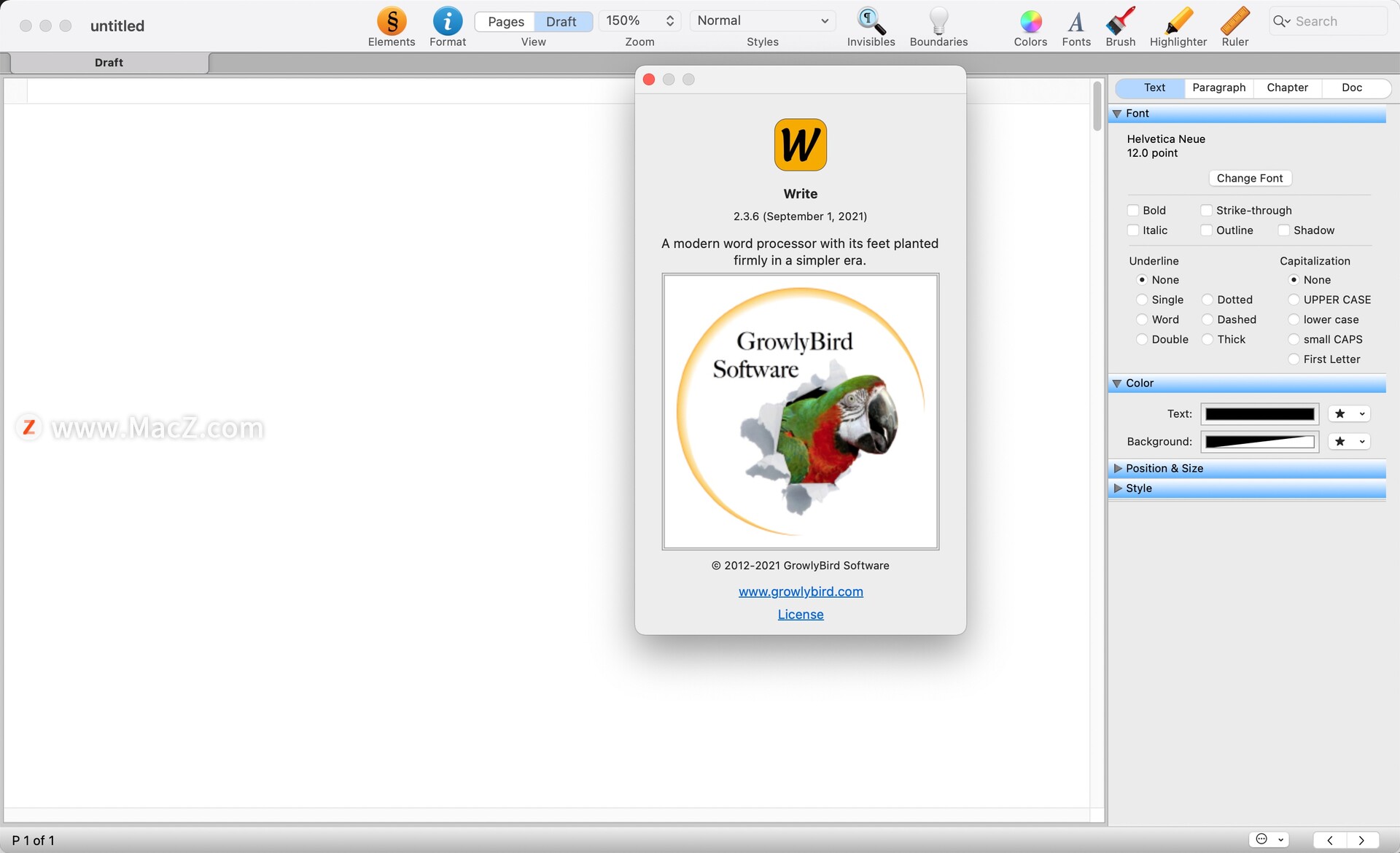The width and height of the screenshot is (1400, 853).
Task: Open the Elements toolbar icon
Action: click(x=392, y=21)
